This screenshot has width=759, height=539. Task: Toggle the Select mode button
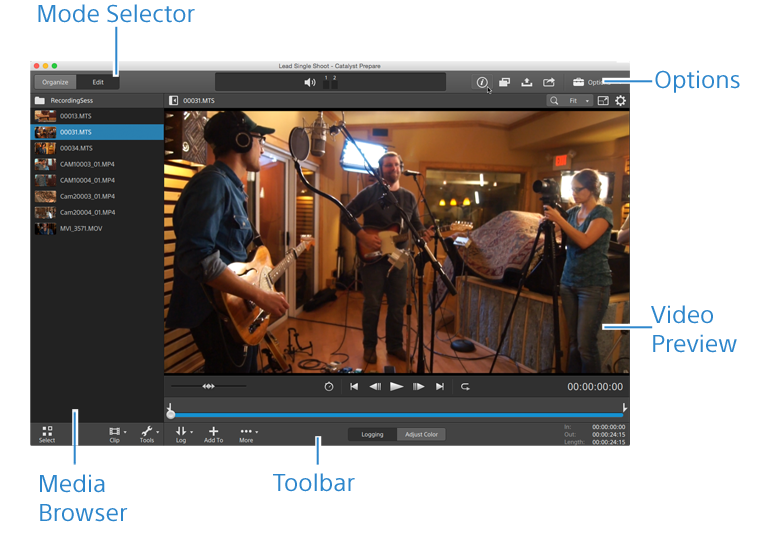pyautogui.click(x=47, y=433)
